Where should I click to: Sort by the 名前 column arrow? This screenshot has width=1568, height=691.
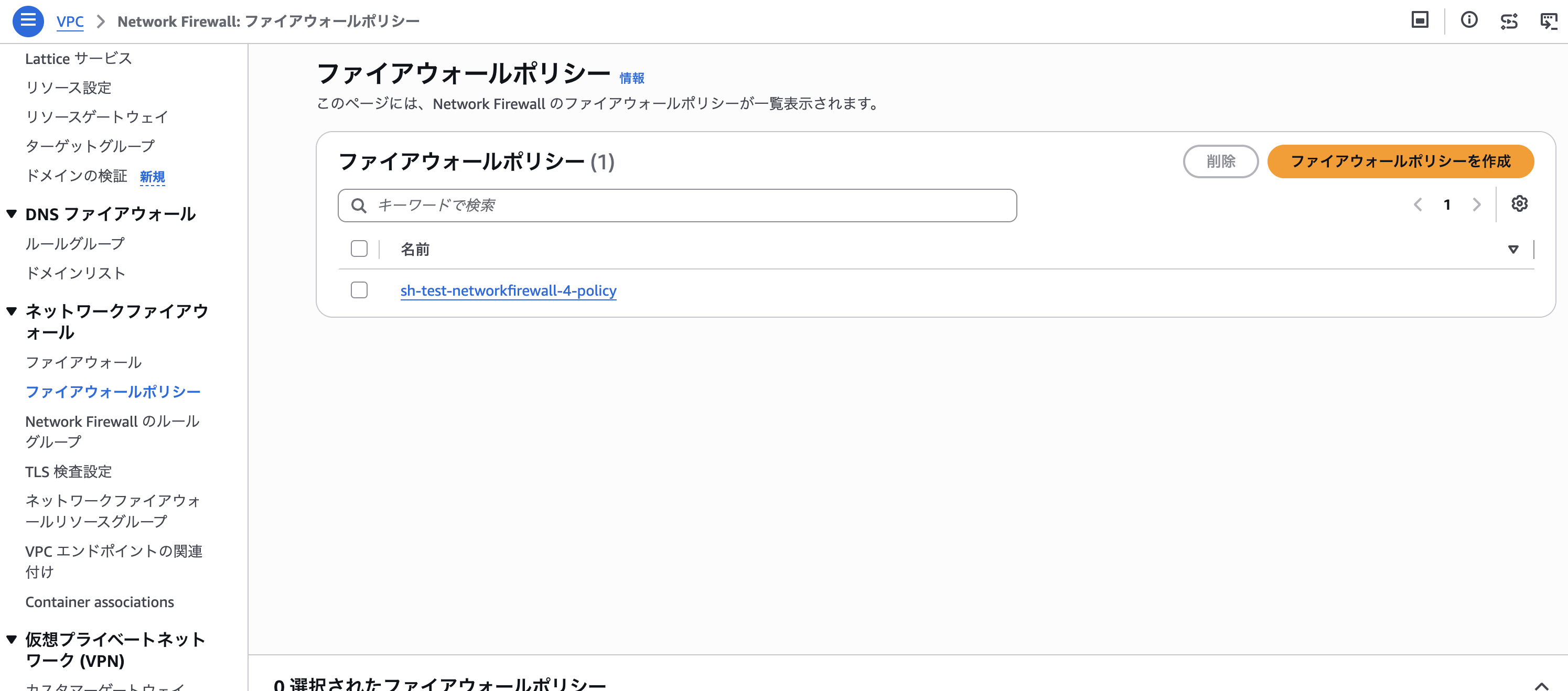(1513, 250)
